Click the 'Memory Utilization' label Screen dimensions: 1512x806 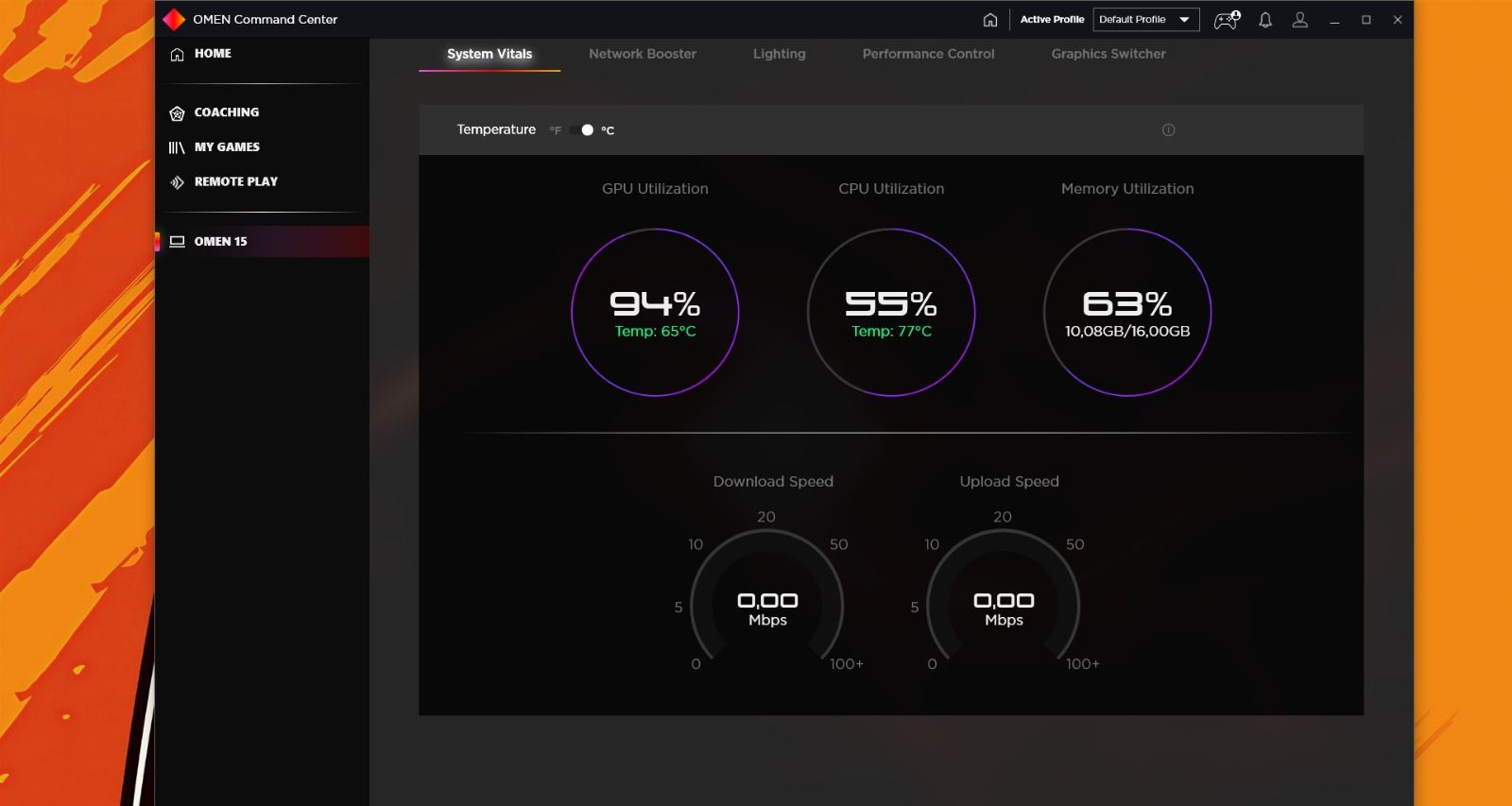[1127, 189]
